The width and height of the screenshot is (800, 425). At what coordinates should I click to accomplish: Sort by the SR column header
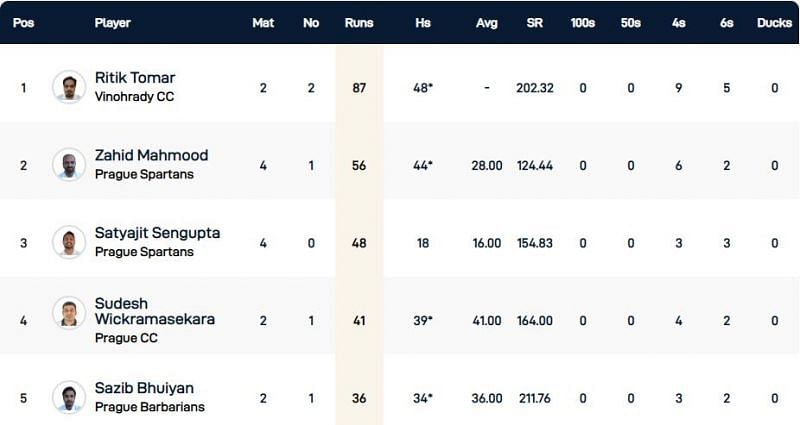coord(534,22)
